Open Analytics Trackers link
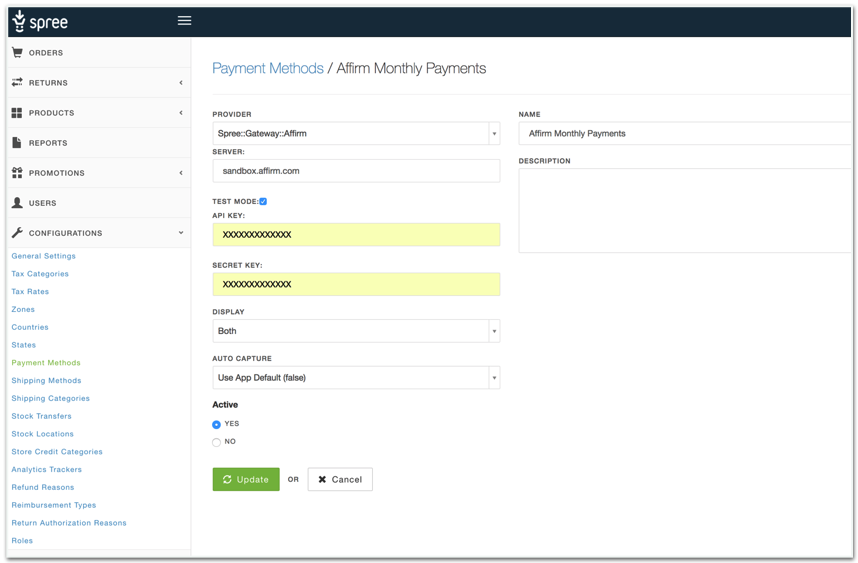Screen dimensions: 858x563 point(47,469)
